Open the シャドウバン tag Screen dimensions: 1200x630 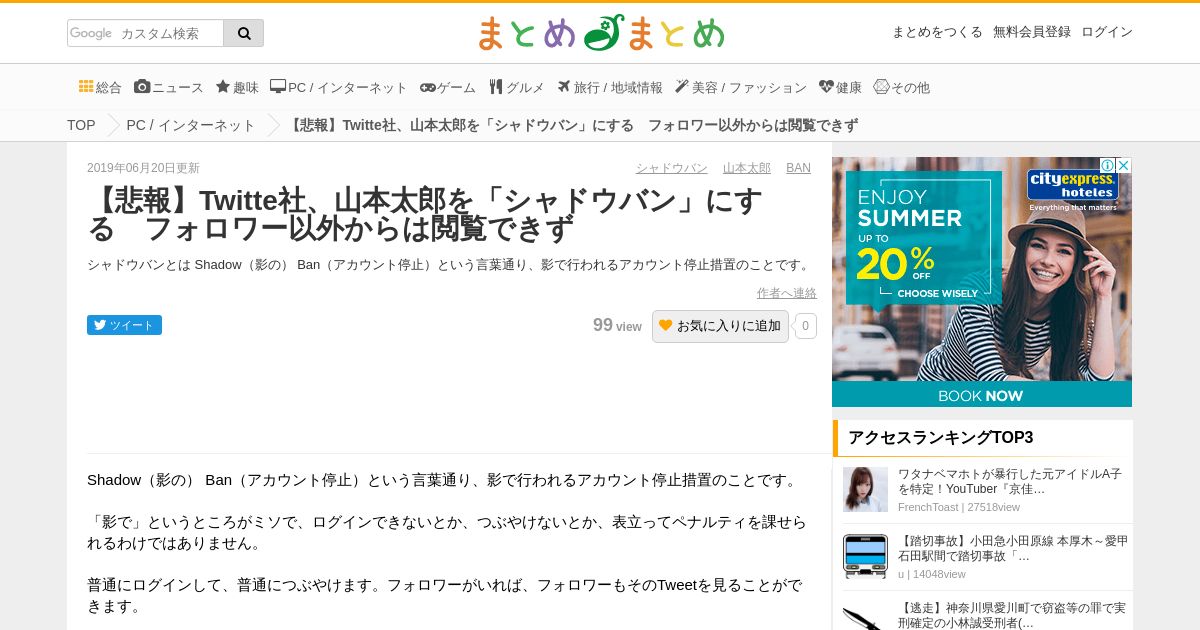pyautogui.click(x=671, y=168)
